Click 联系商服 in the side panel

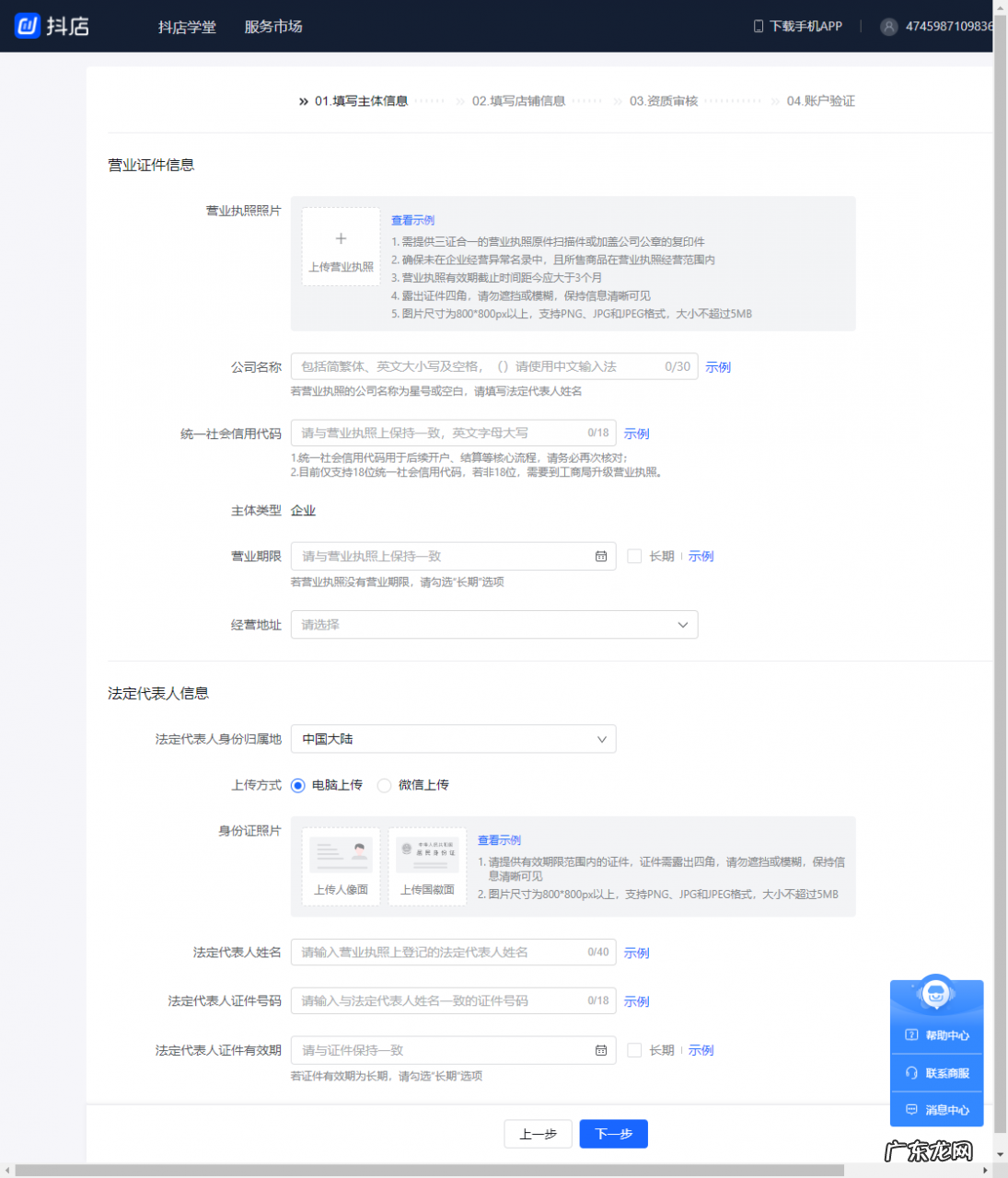coord(936,1072)
